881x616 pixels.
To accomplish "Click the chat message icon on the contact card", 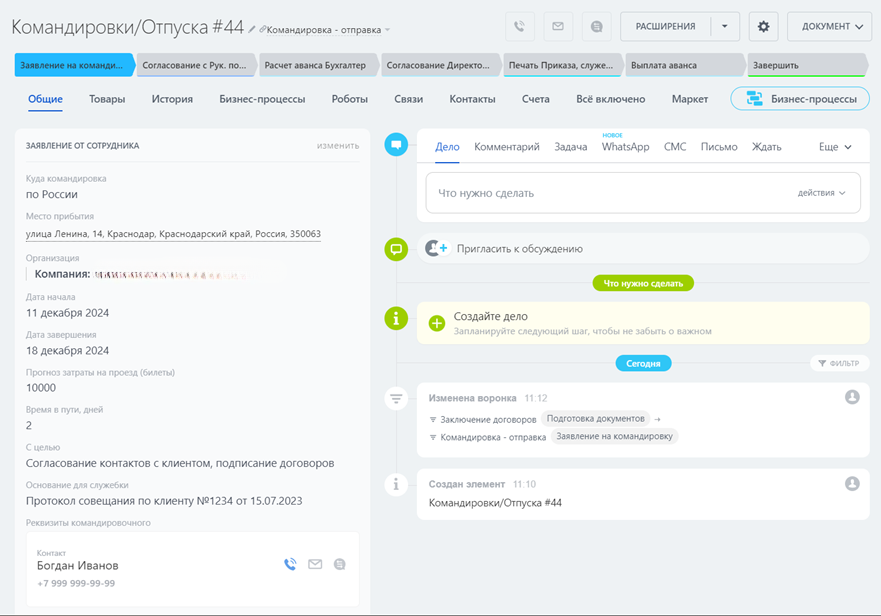I will (x=340, y=564).
